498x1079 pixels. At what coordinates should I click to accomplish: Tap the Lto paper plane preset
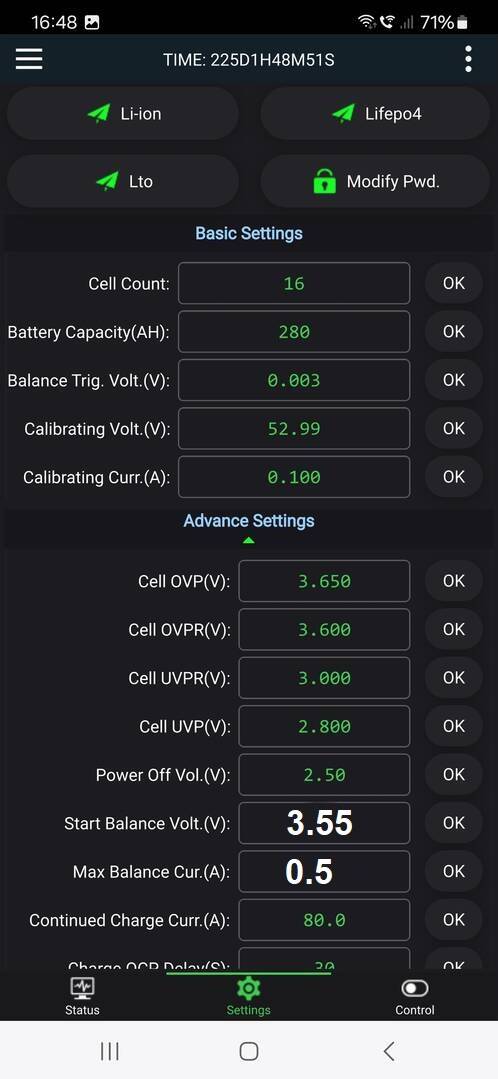click(107, 181)
